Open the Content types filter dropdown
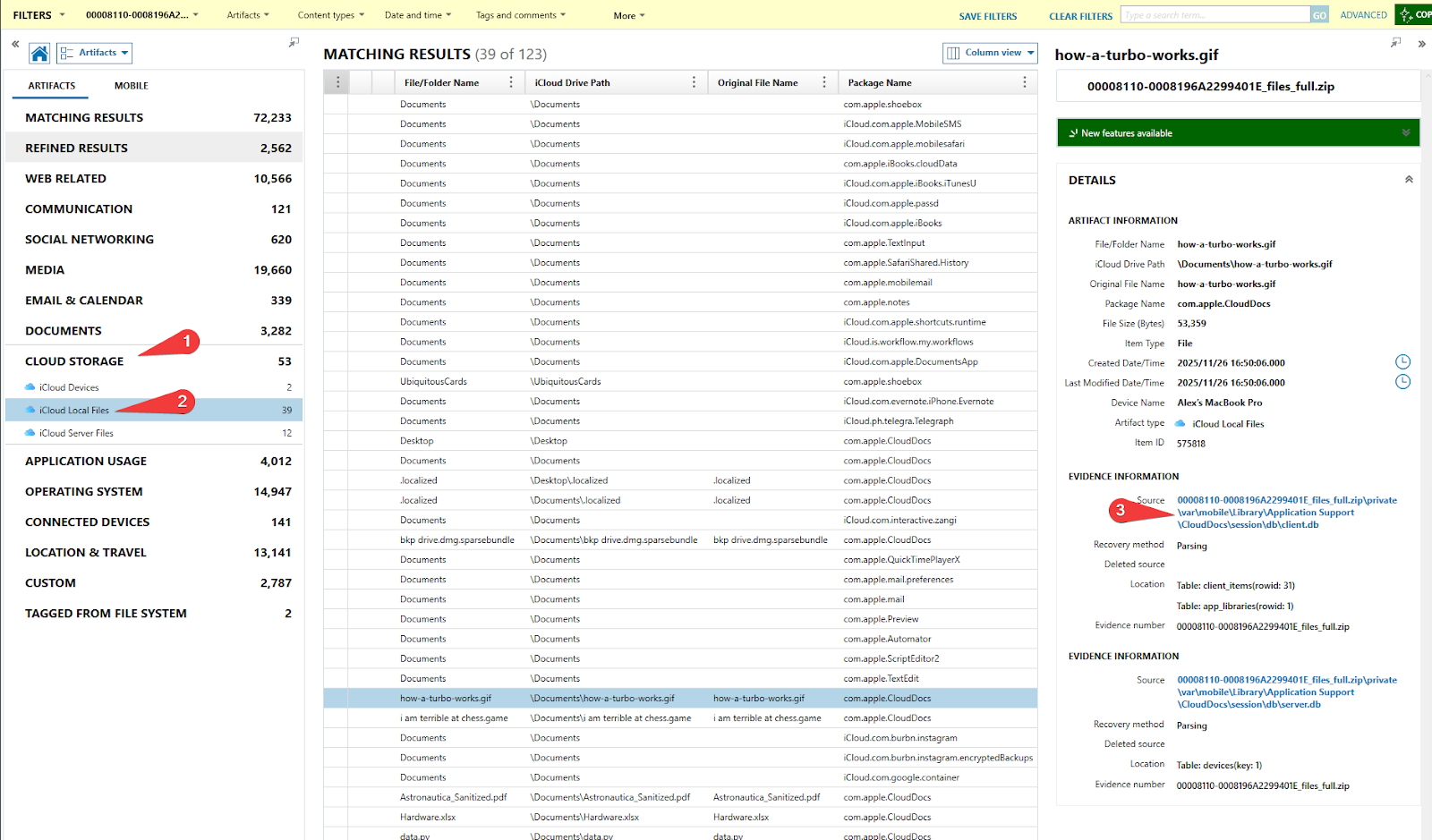The height and width of the screenshot is (840, 1432). 330,15
